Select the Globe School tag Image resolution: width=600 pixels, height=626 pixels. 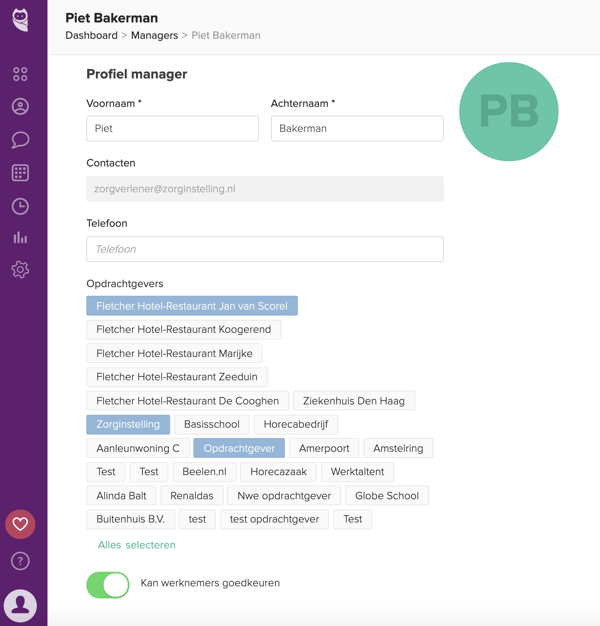tap(387, 496)
